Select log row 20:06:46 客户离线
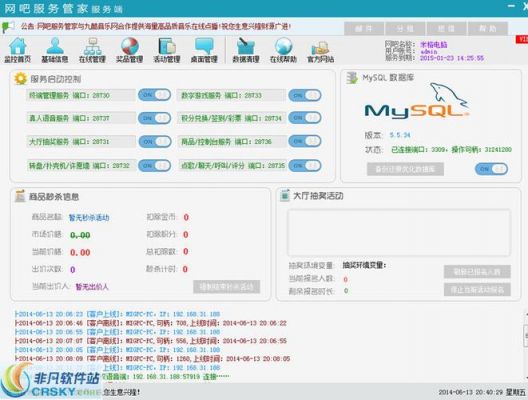The height and width of the screenshot is (400, 528). pyautogui.click(x=150, y=323)
